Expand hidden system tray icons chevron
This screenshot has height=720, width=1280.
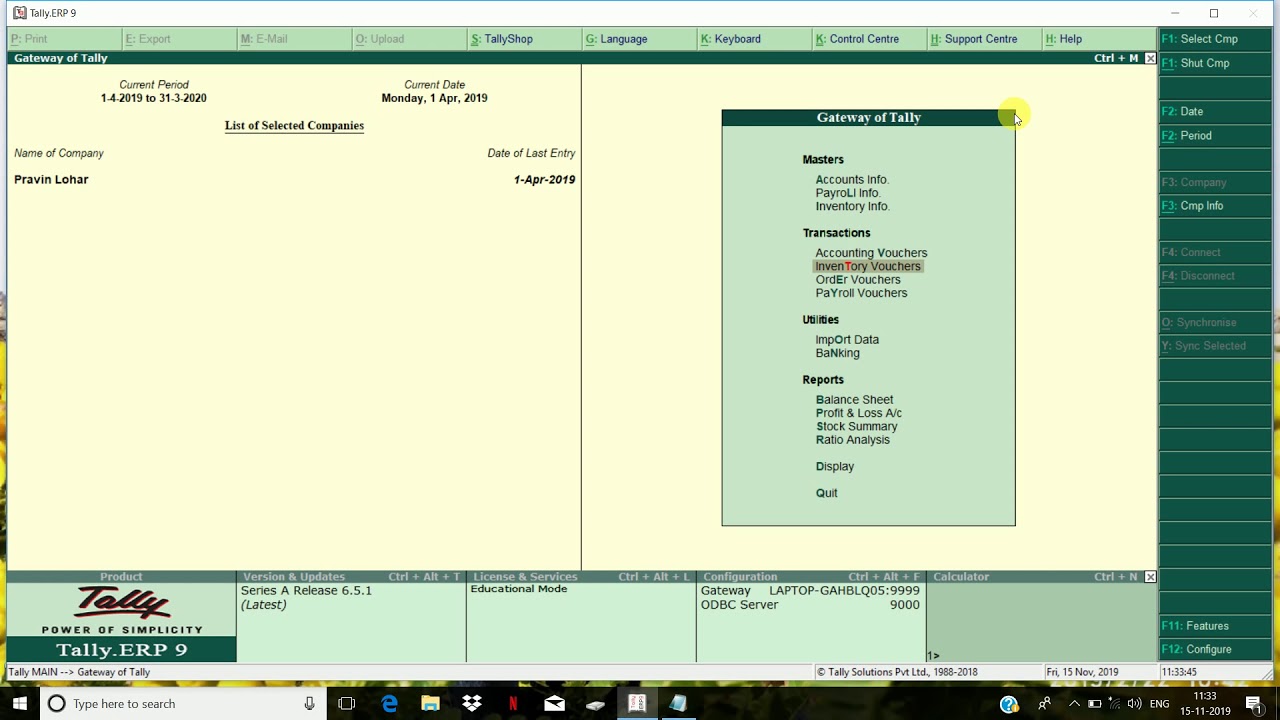click(1074, 704)
